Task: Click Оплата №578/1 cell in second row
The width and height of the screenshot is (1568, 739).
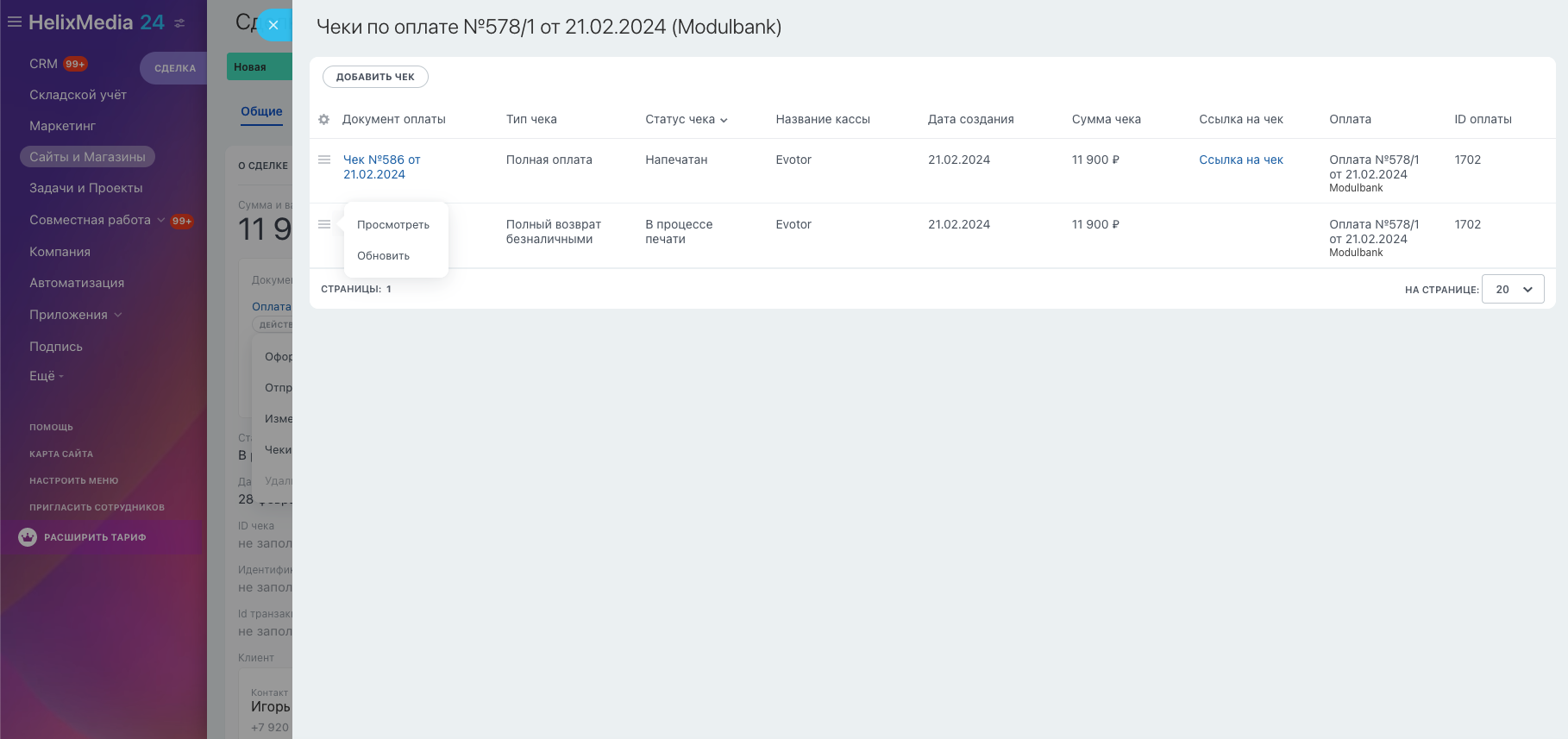Action: pos(1374,238)
